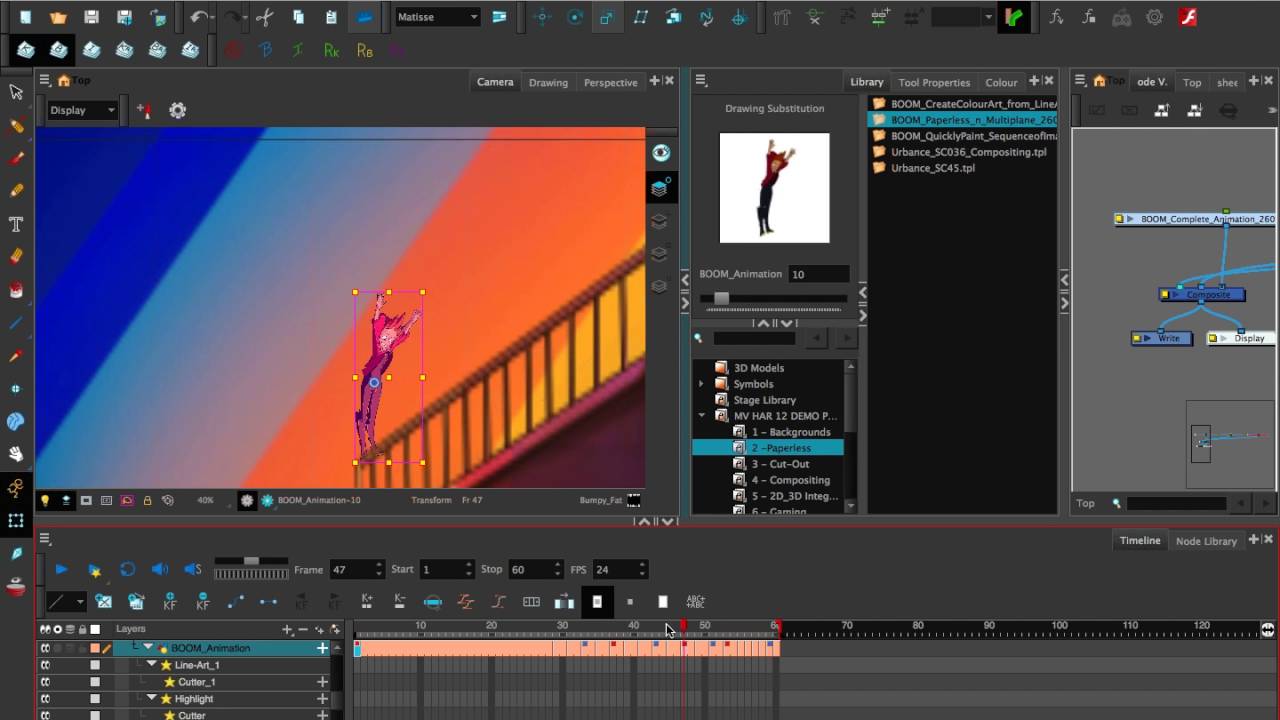1280x720 pixels.
Task: Switch to the Perspective tab
Action: pos(610,82)
